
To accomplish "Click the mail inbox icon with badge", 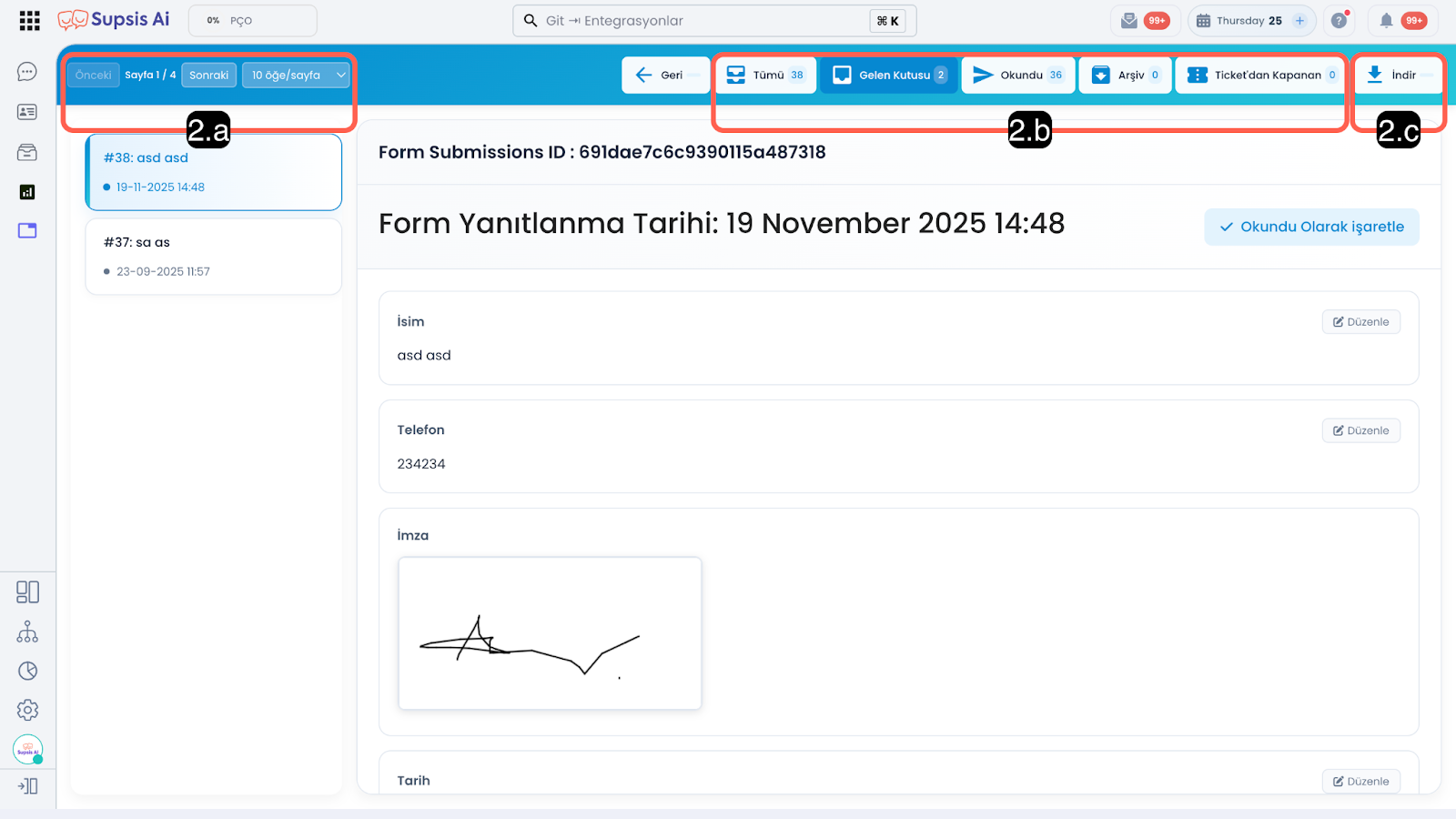I will pyautogui.click(x=1129, y=21).
